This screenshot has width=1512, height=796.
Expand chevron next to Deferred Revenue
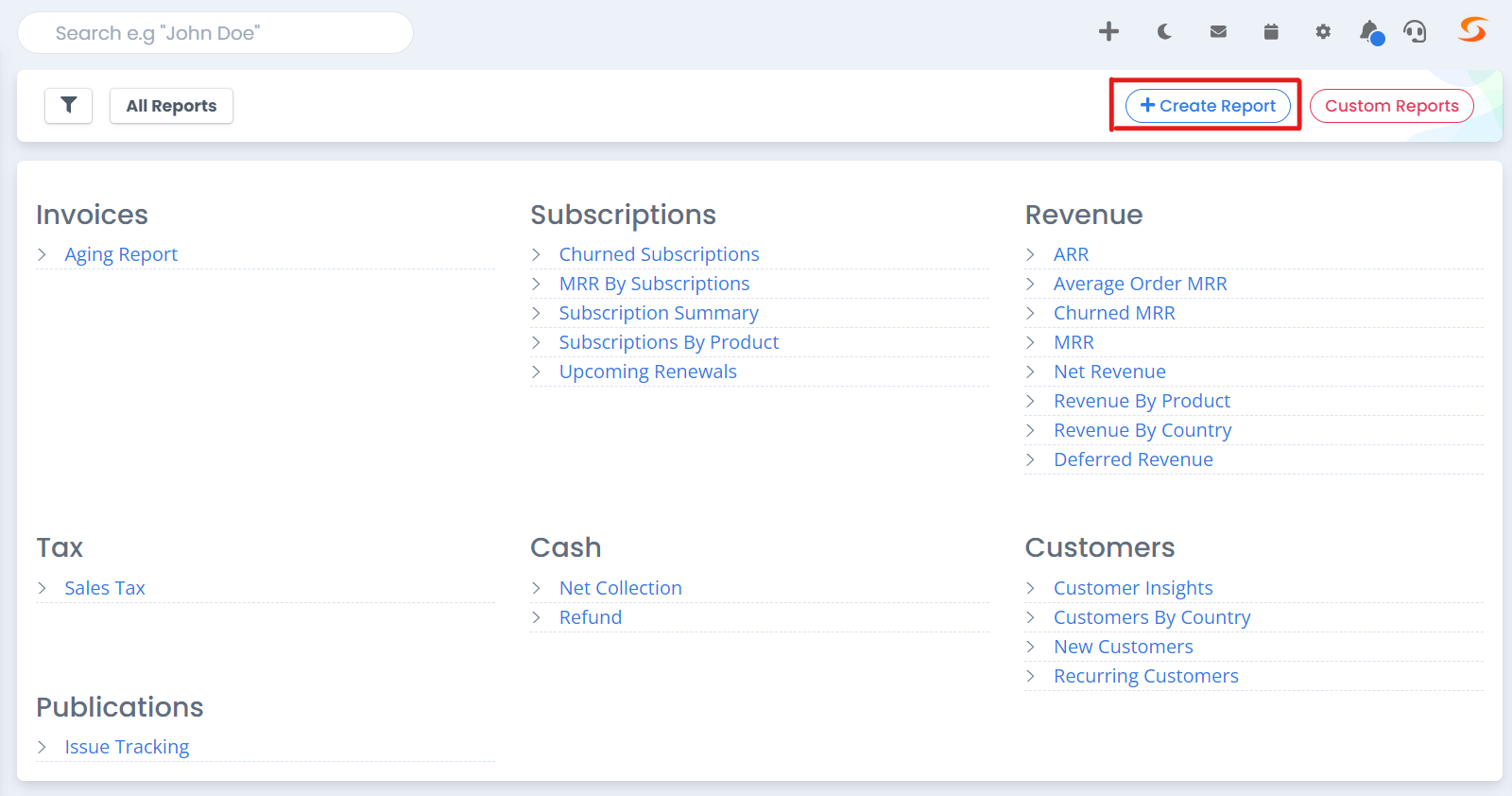(x=1031, y=459)
